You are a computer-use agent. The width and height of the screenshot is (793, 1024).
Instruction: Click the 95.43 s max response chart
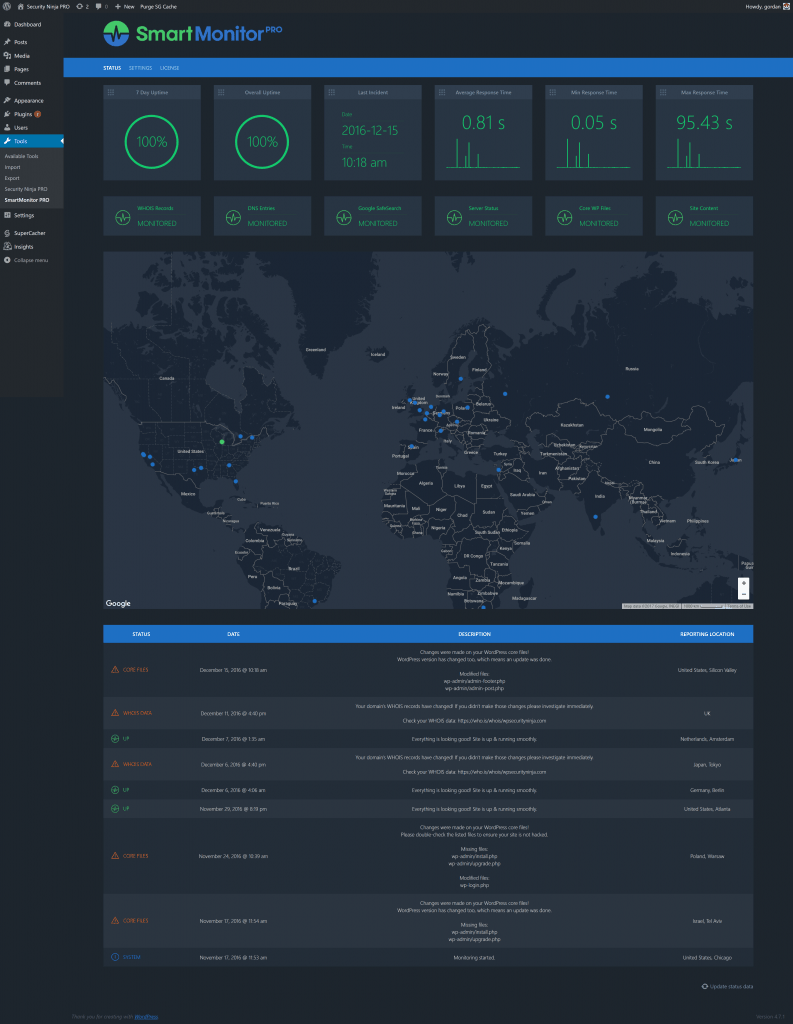pos(704,153)
